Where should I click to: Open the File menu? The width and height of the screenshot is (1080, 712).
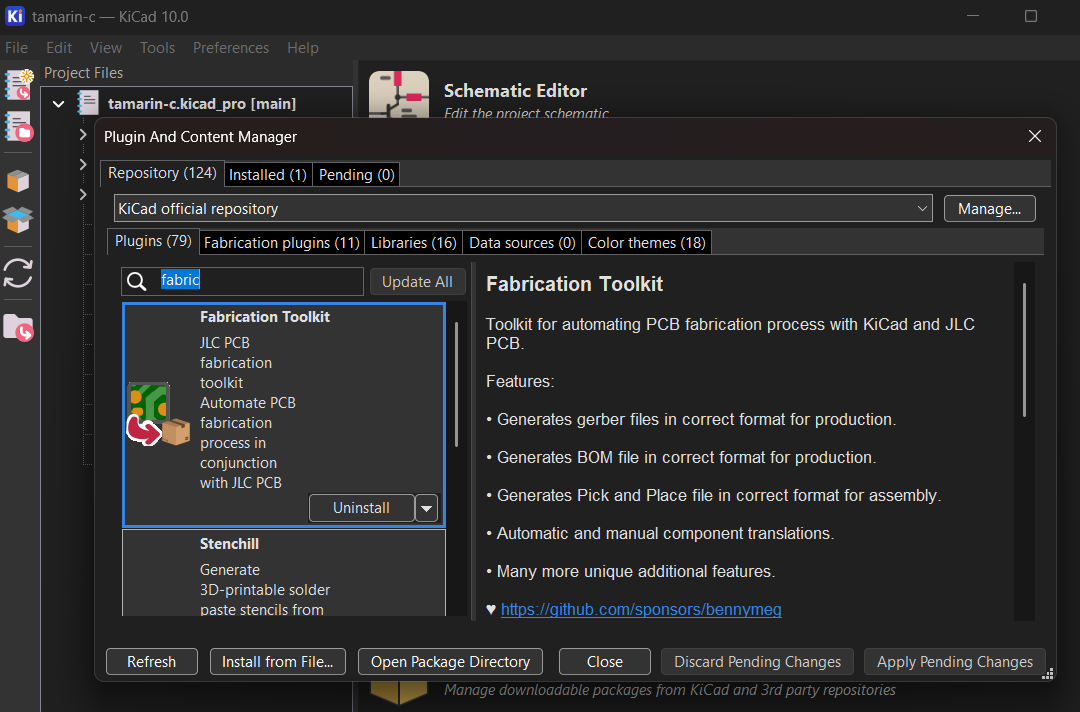coord(17,48)
